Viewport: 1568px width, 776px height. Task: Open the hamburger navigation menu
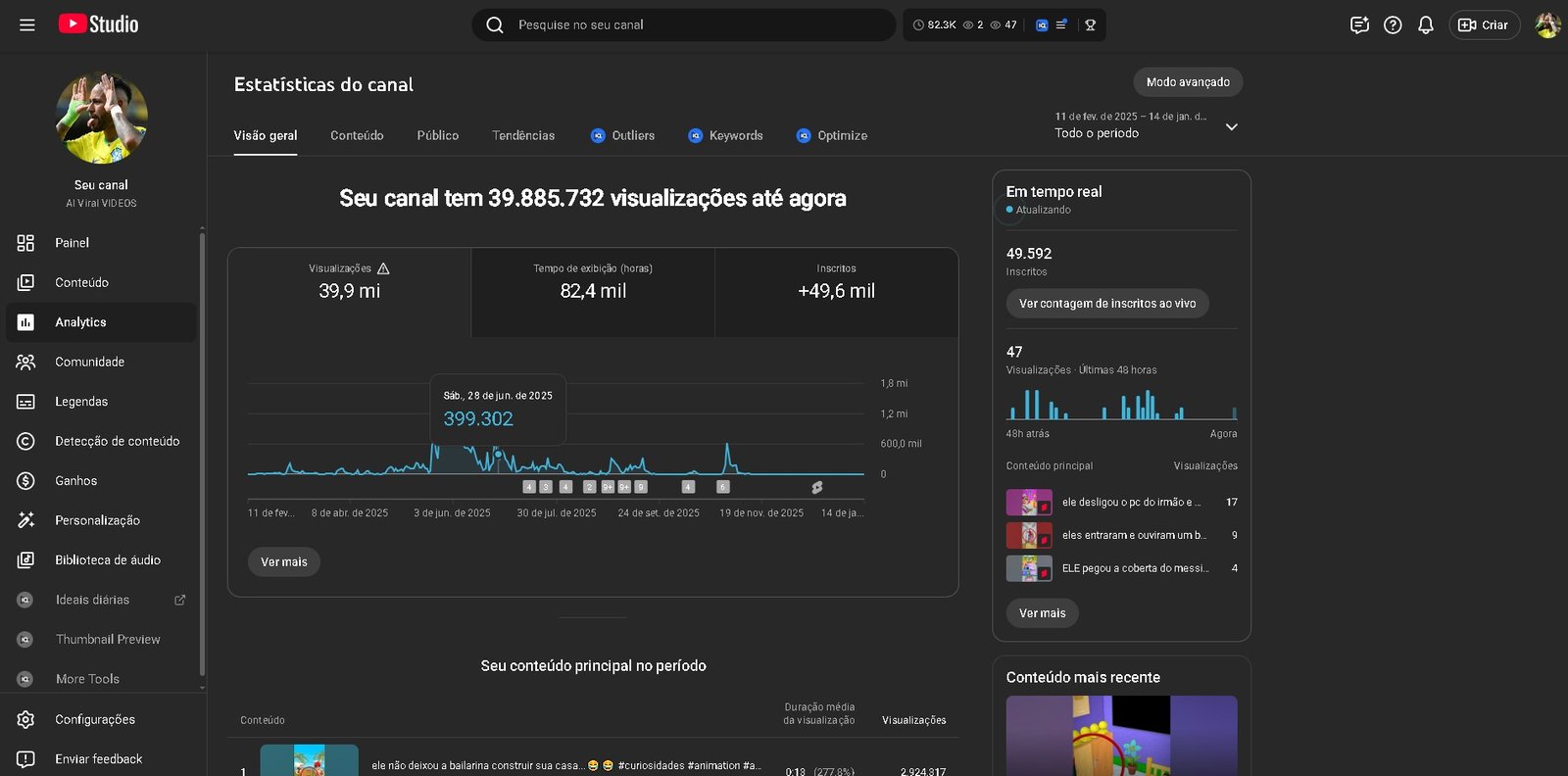pos(27,24)
